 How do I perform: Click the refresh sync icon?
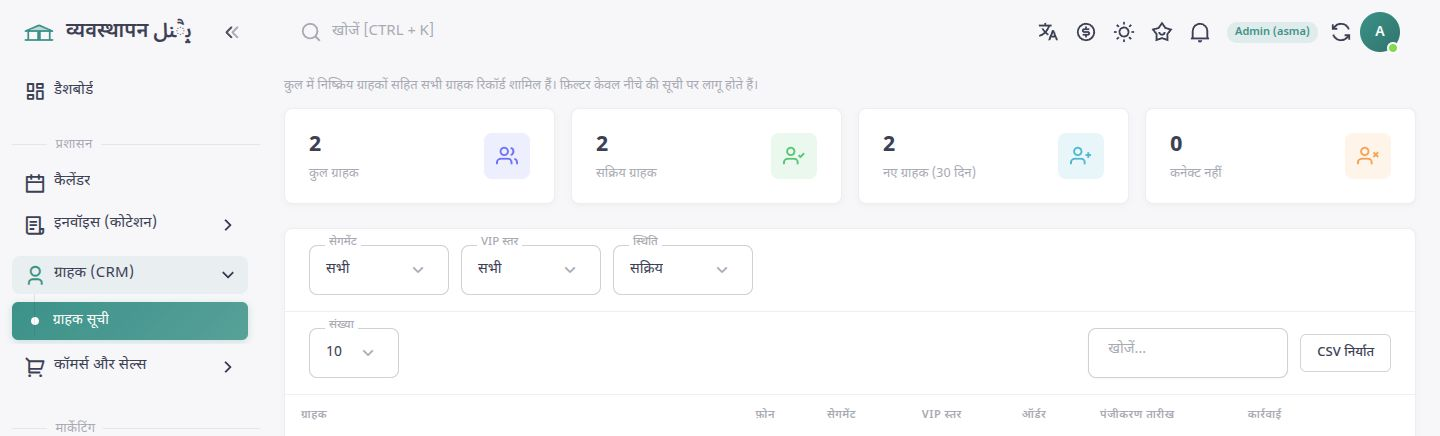pos(1341,32)
